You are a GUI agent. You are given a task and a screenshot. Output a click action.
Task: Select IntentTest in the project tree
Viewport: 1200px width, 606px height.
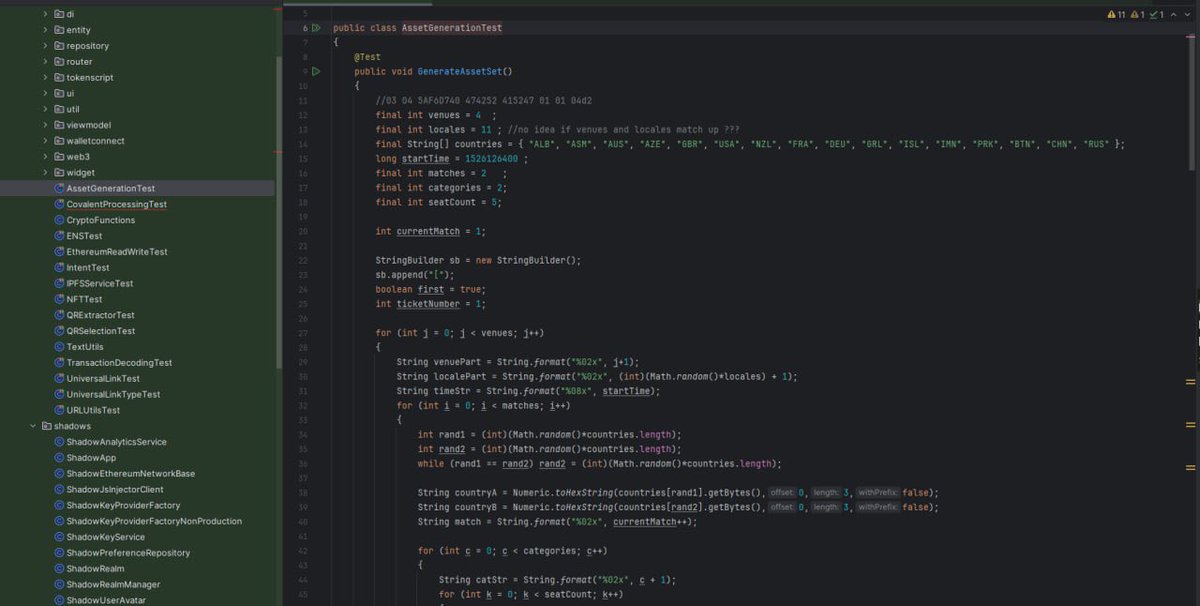(88, 268)
